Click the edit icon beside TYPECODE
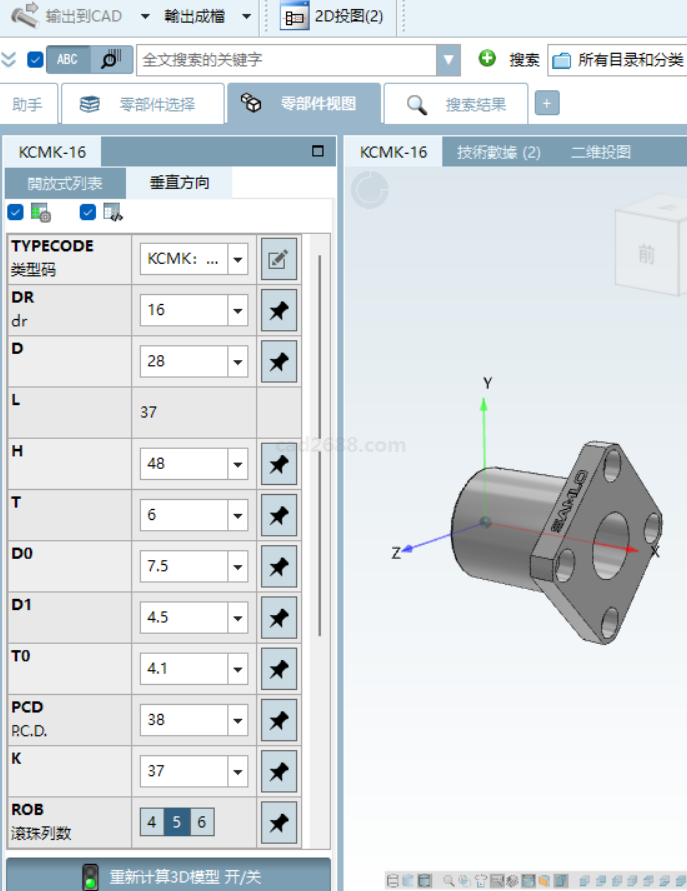 [279, 259]
